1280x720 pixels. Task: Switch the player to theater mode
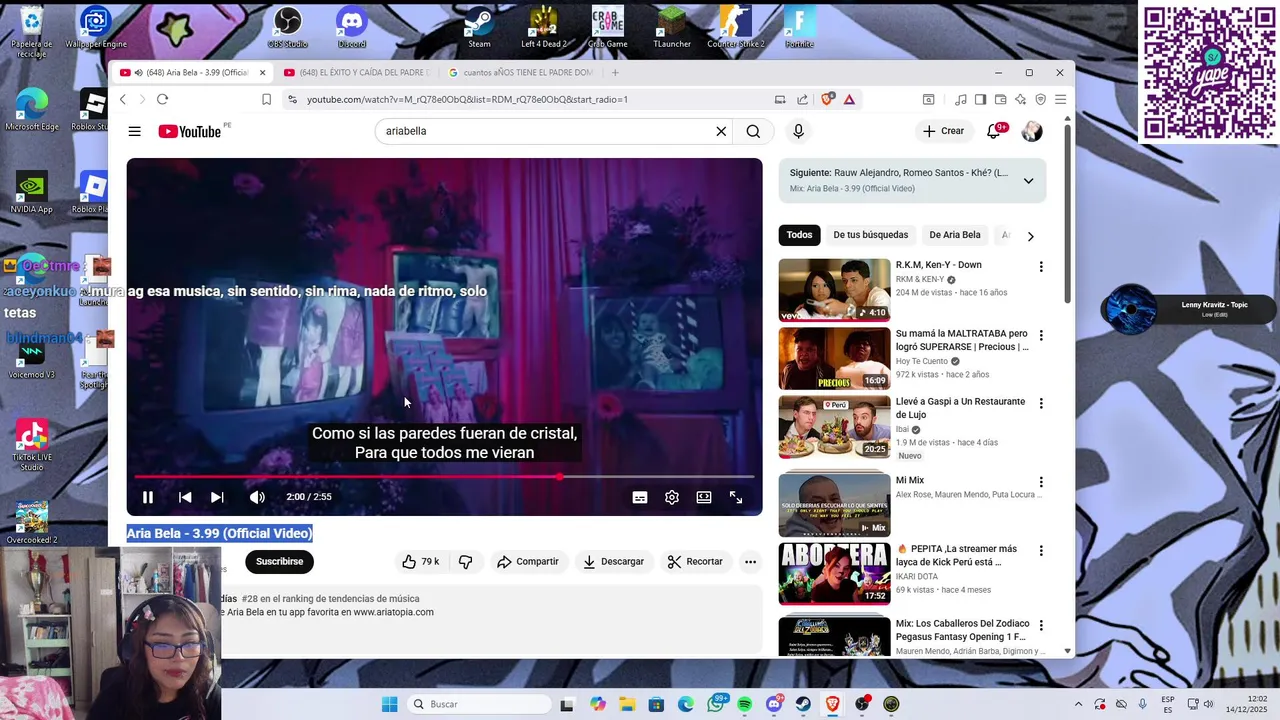tap(704, 497)
